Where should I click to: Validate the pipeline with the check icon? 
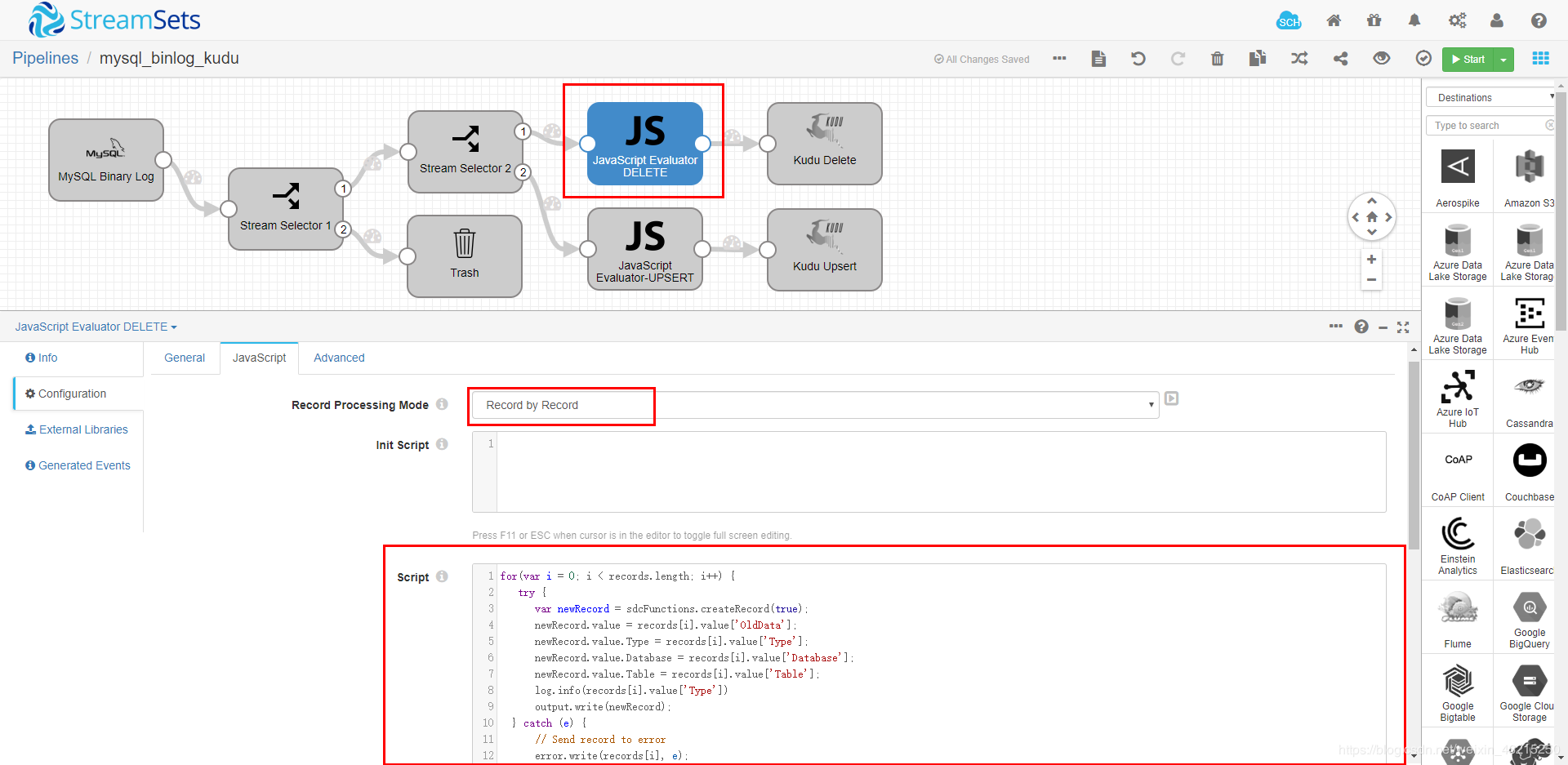click(1423, 58)
